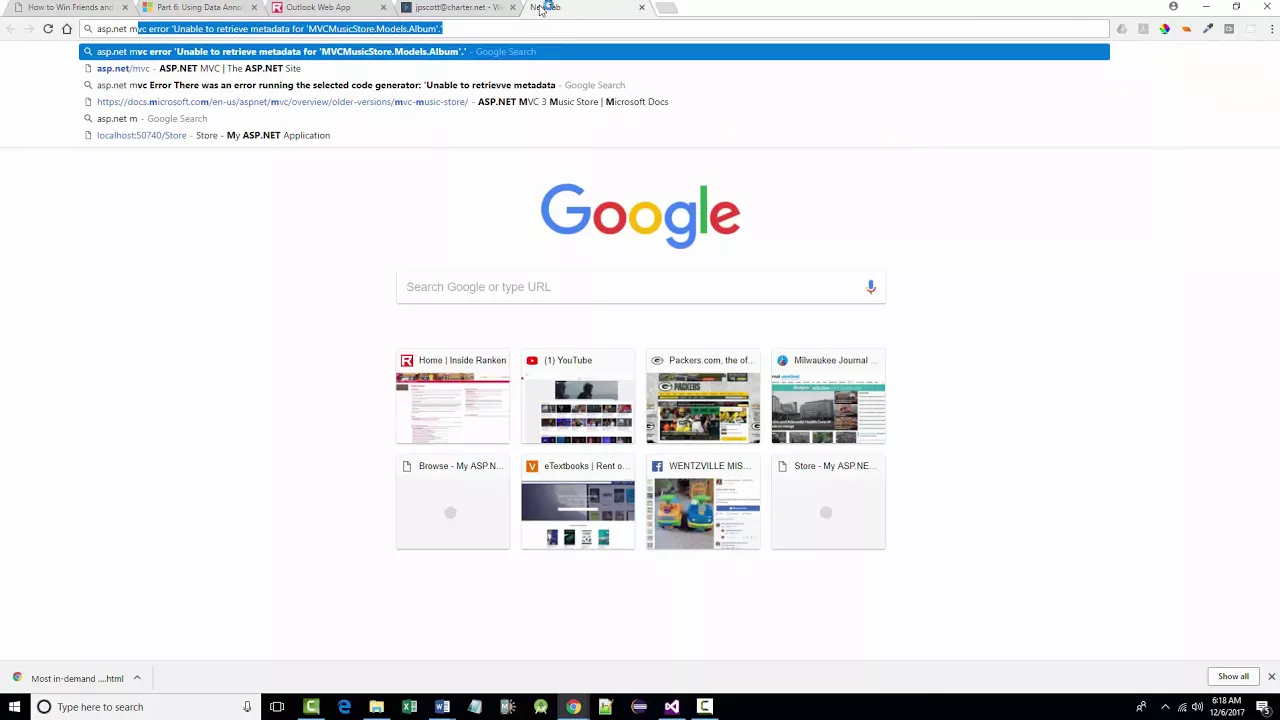
Task: Pick the 'error running the selected code generator' suggestion
Action: tap(594, 85)
